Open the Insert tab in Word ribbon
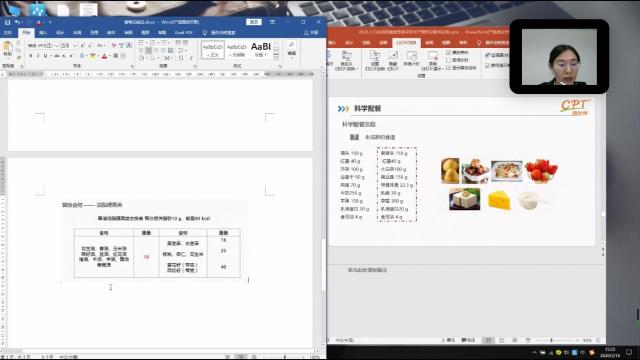Viewport: 640px width, 360px height. coord(43,33)
